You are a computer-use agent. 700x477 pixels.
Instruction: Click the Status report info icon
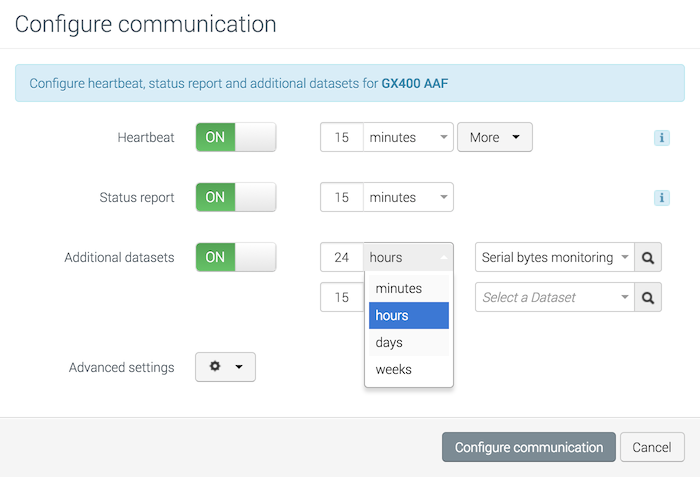point(661,198)
